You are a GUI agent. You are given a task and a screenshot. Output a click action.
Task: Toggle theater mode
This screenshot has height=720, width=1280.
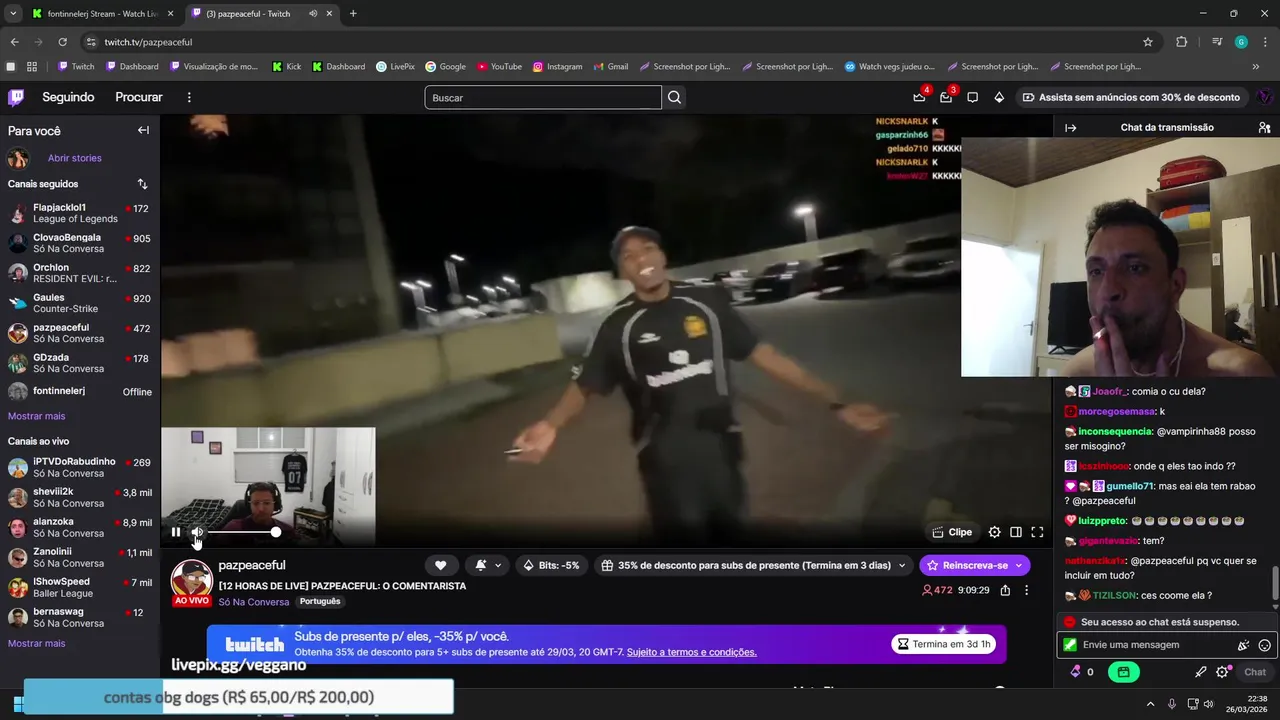tap(1016, 532)
